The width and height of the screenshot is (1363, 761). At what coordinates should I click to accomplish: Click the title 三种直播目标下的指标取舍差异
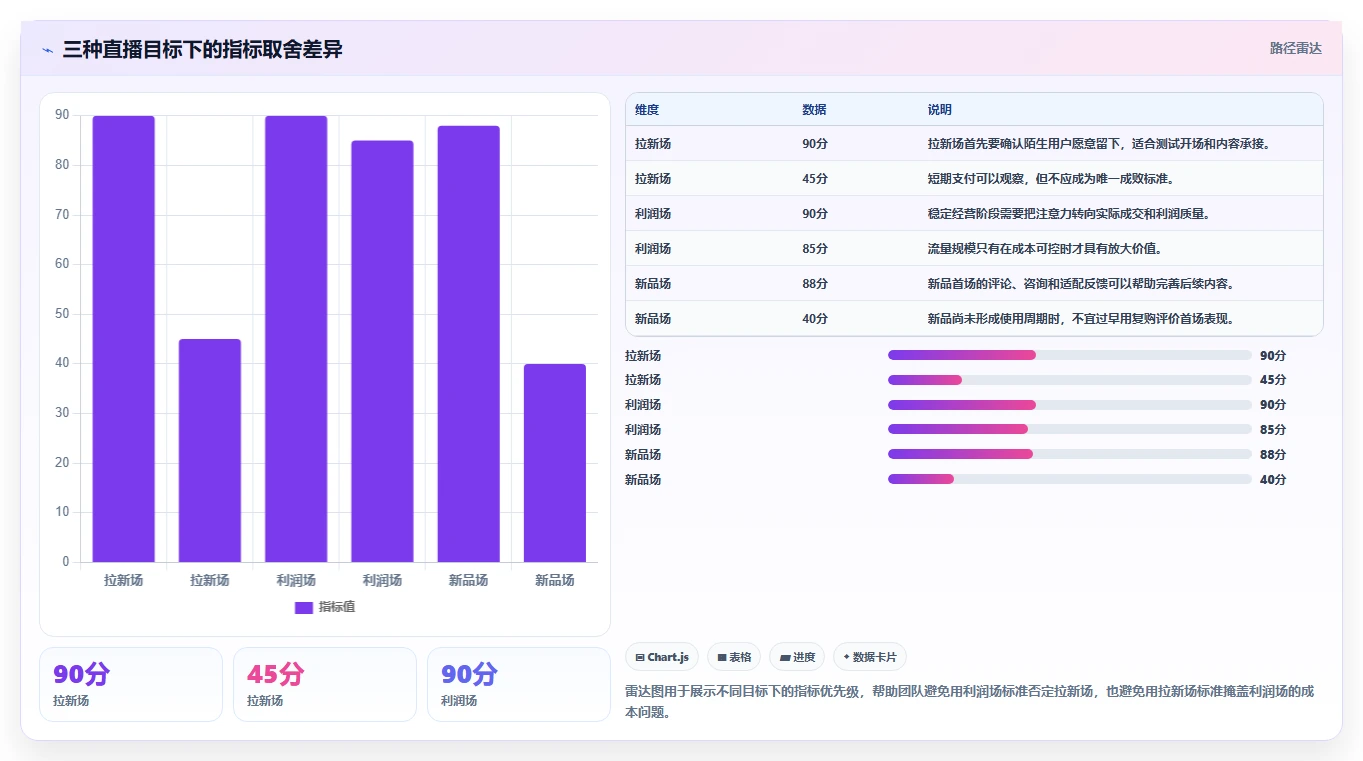tap(202, 49)
